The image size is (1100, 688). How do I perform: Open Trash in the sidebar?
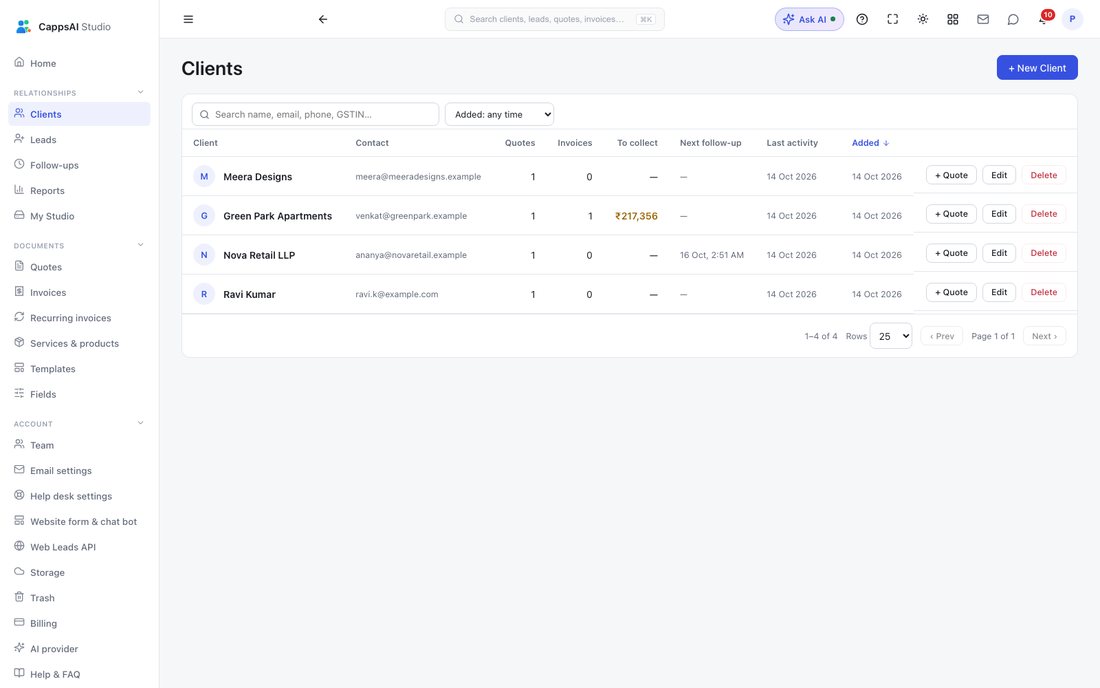(79, 598)
